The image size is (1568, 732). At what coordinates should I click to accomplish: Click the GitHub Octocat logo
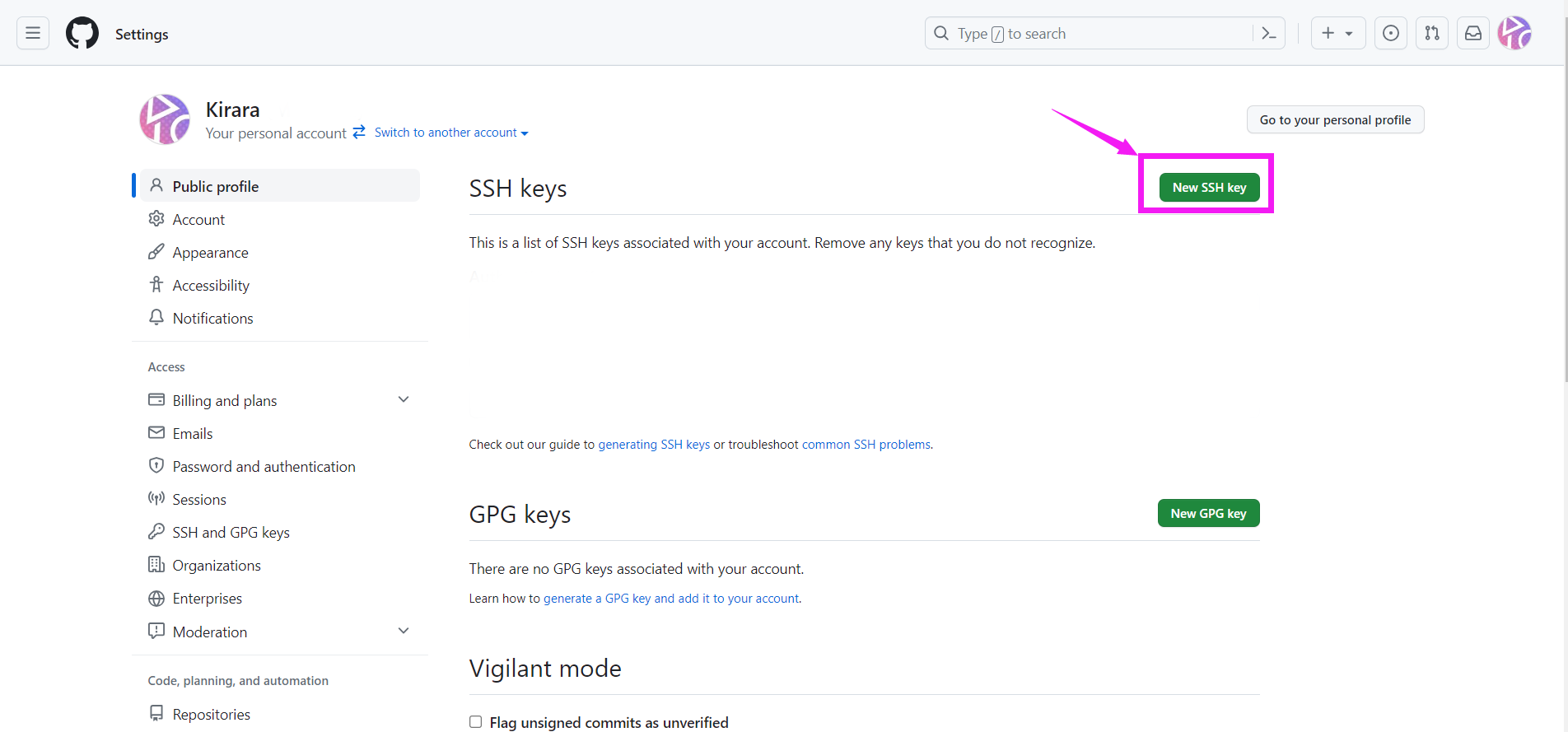pos(82,33)
